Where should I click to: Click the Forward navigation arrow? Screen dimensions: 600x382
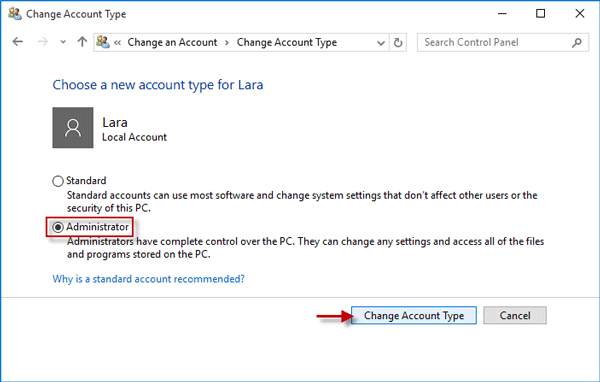coord(43,42)
